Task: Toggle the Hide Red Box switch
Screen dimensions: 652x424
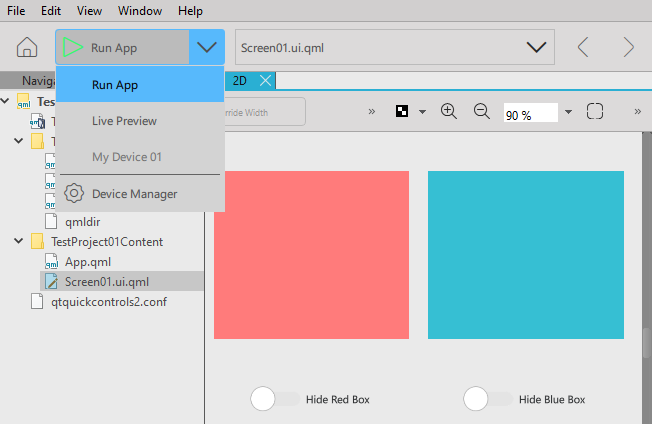Action: click(275, 399)
